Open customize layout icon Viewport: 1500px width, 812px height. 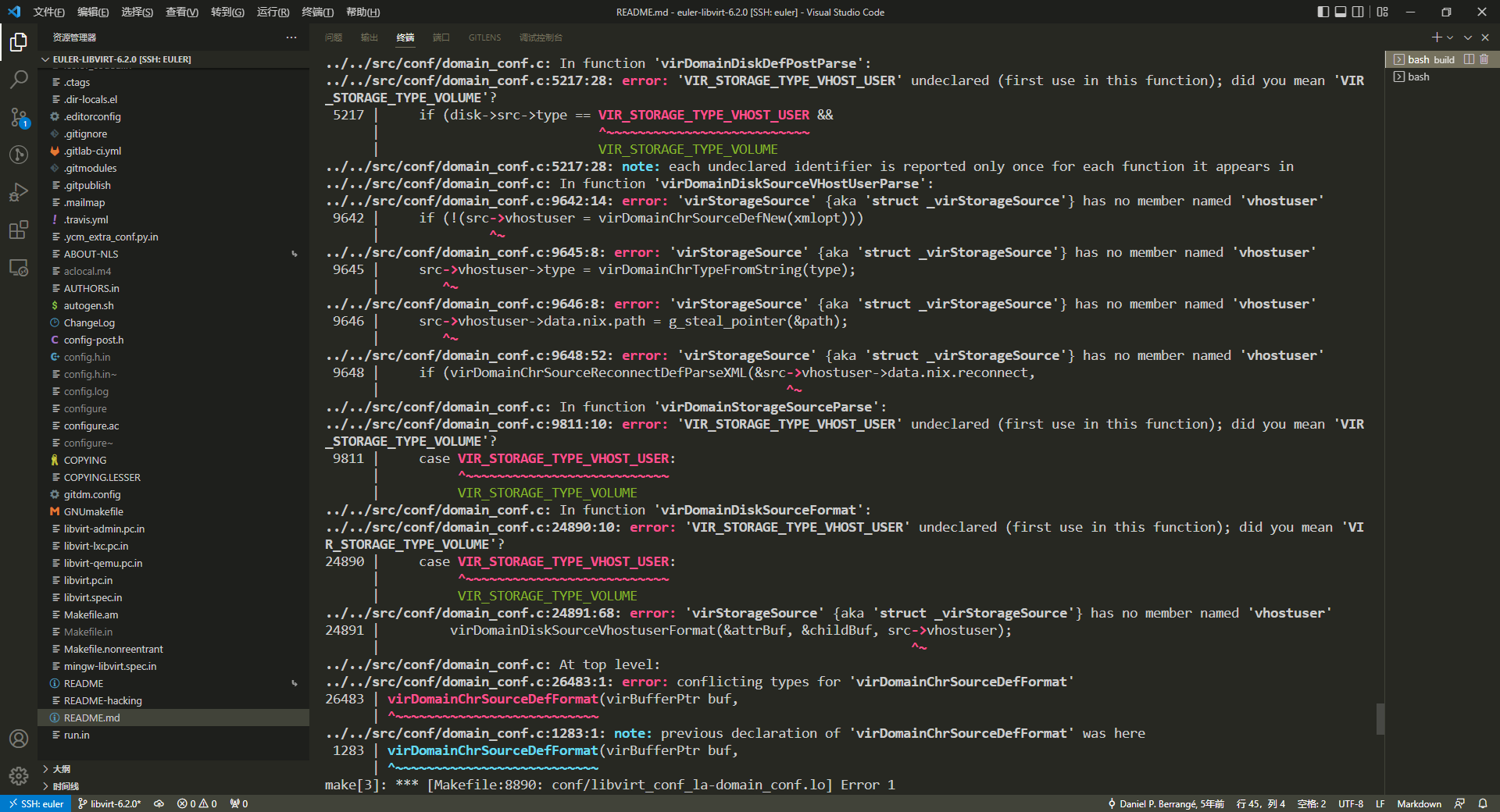pyautogui.click(x=1382, y=12)
